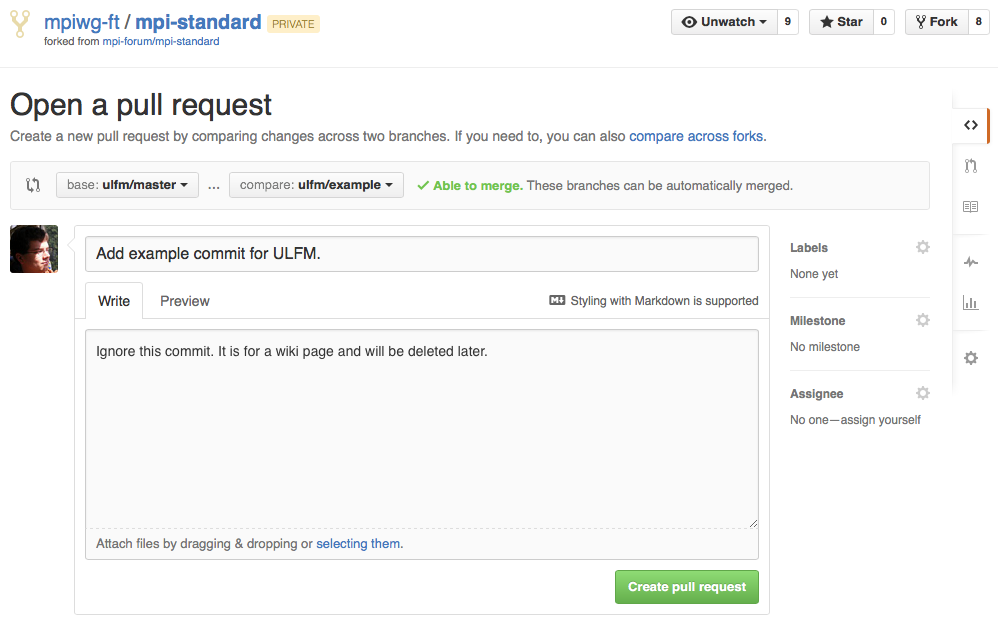The height and width of the screenshot is (624, 998).
Task: Click the stargazers count 0
Action: (883, 22)
